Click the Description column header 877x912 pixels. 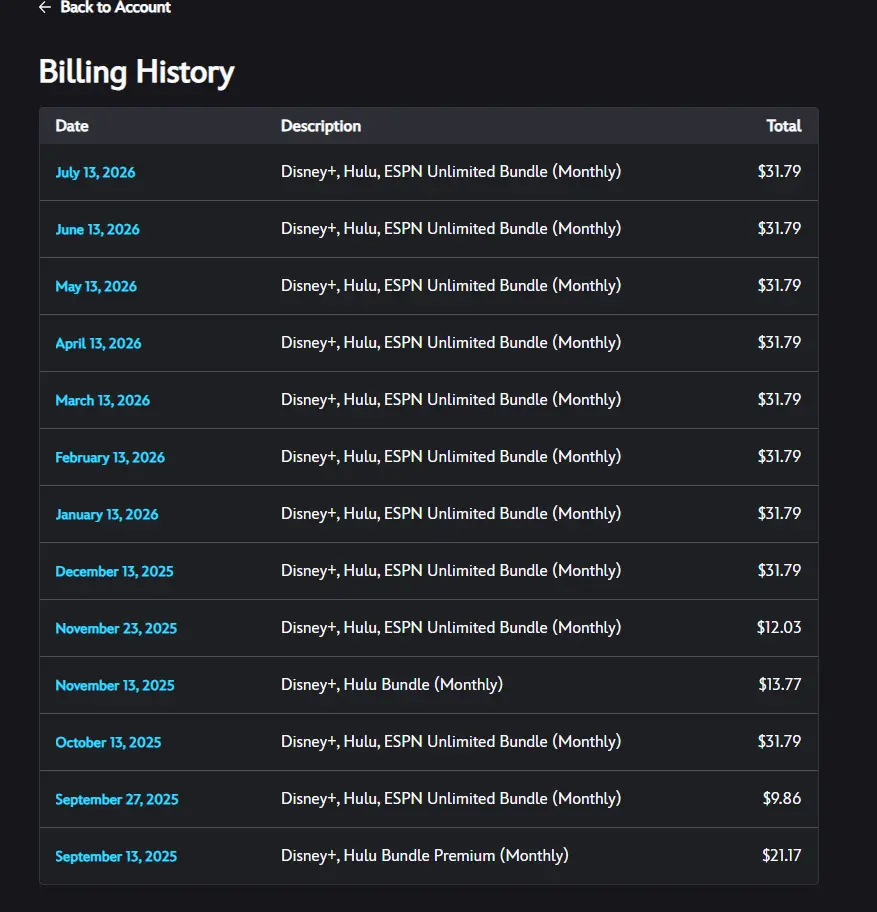point(321,126)
